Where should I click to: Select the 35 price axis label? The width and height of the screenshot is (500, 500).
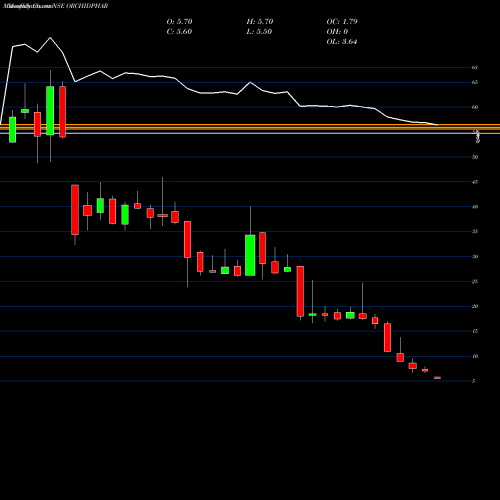pos(475,232)
